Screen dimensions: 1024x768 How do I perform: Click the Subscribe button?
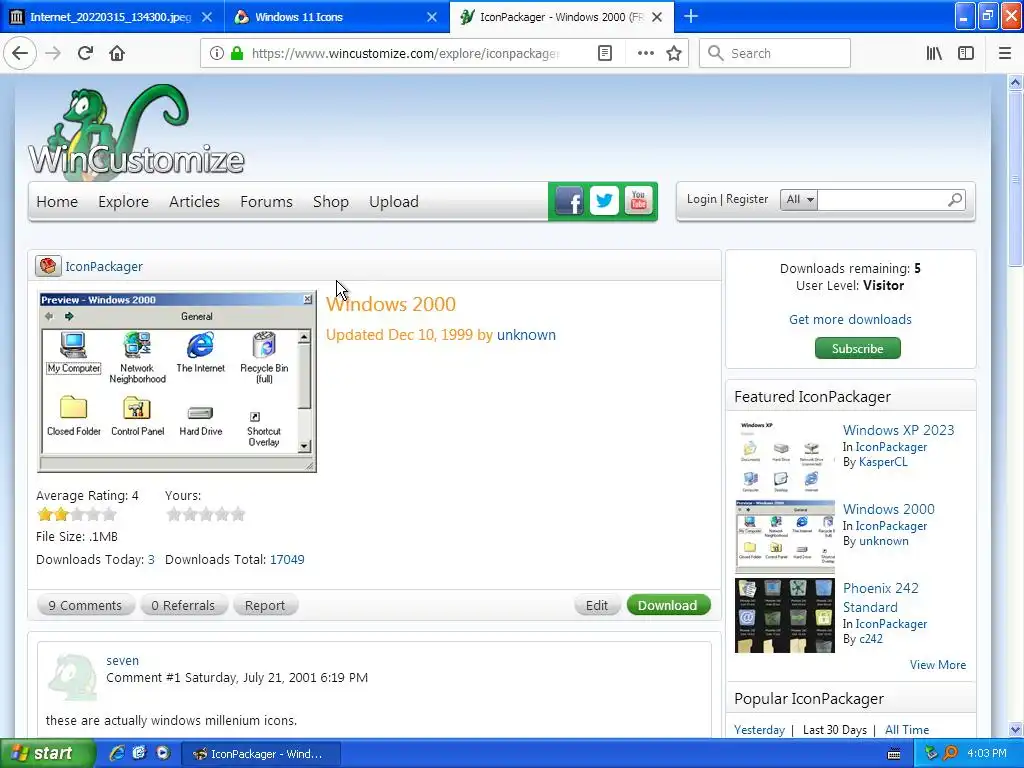(857, 349)
